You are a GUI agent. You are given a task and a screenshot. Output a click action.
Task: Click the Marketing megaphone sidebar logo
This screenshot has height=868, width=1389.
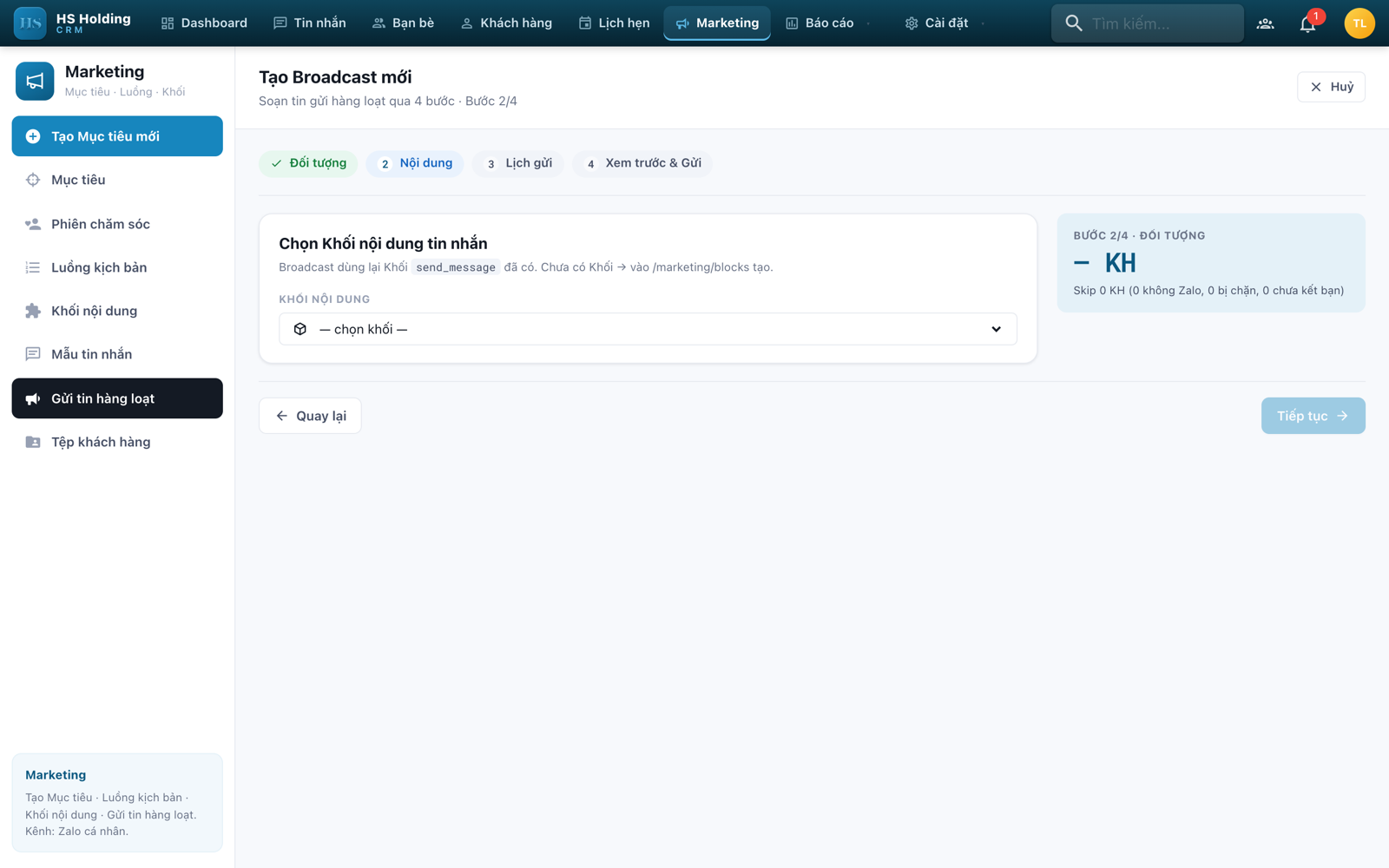pos(35,81)
